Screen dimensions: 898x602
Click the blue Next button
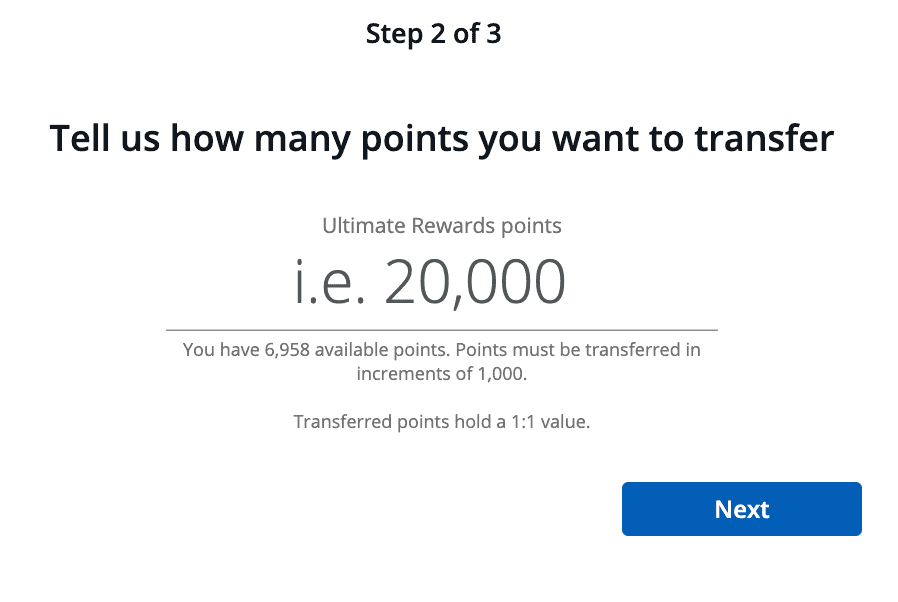click(742, 509)
